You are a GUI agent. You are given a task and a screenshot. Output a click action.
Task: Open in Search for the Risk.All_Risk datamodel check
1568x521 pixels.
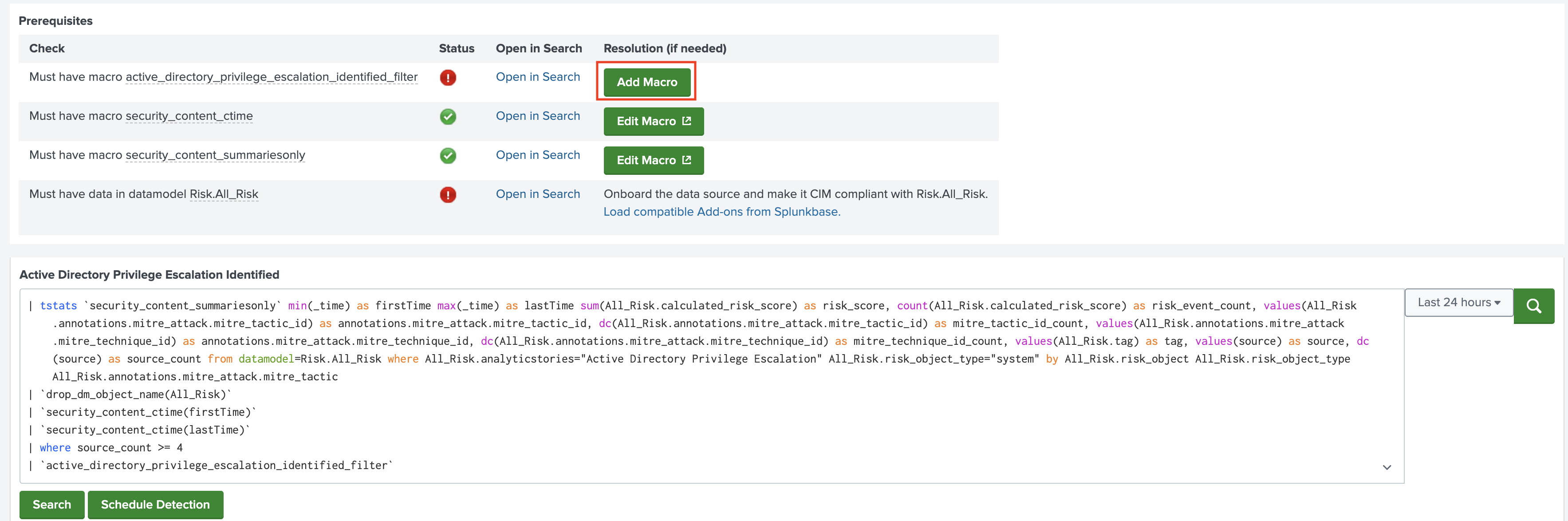click(537, 193)
